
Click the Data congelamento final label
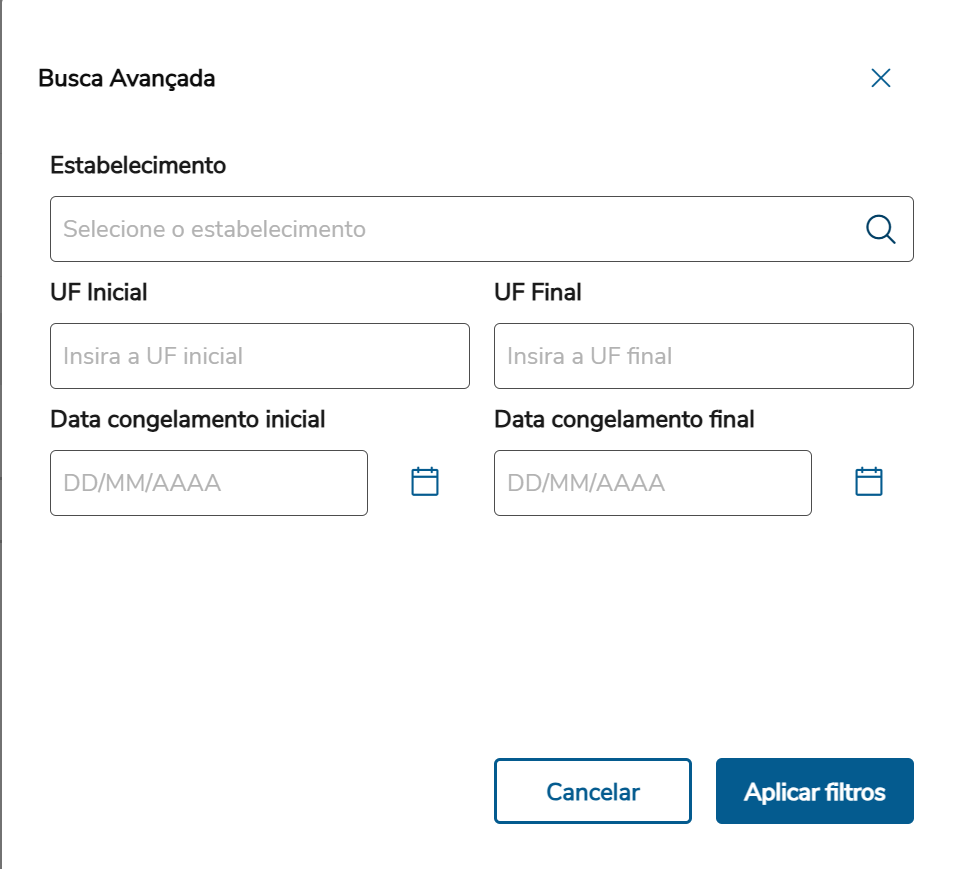click(624, 420)
